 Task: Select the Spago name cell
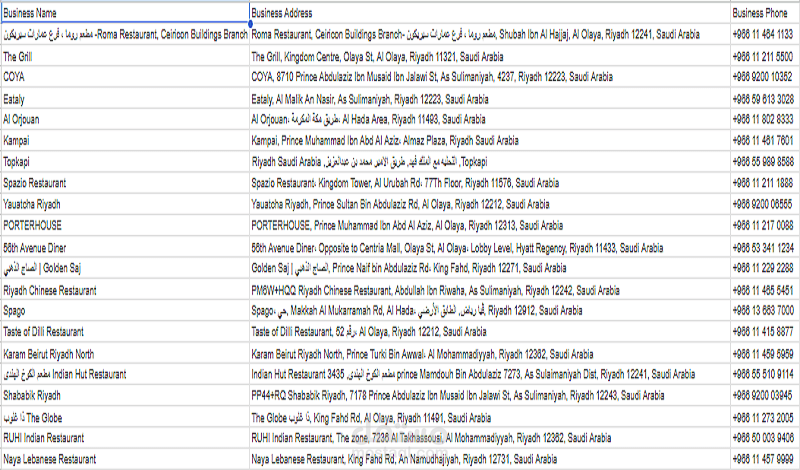125,311
